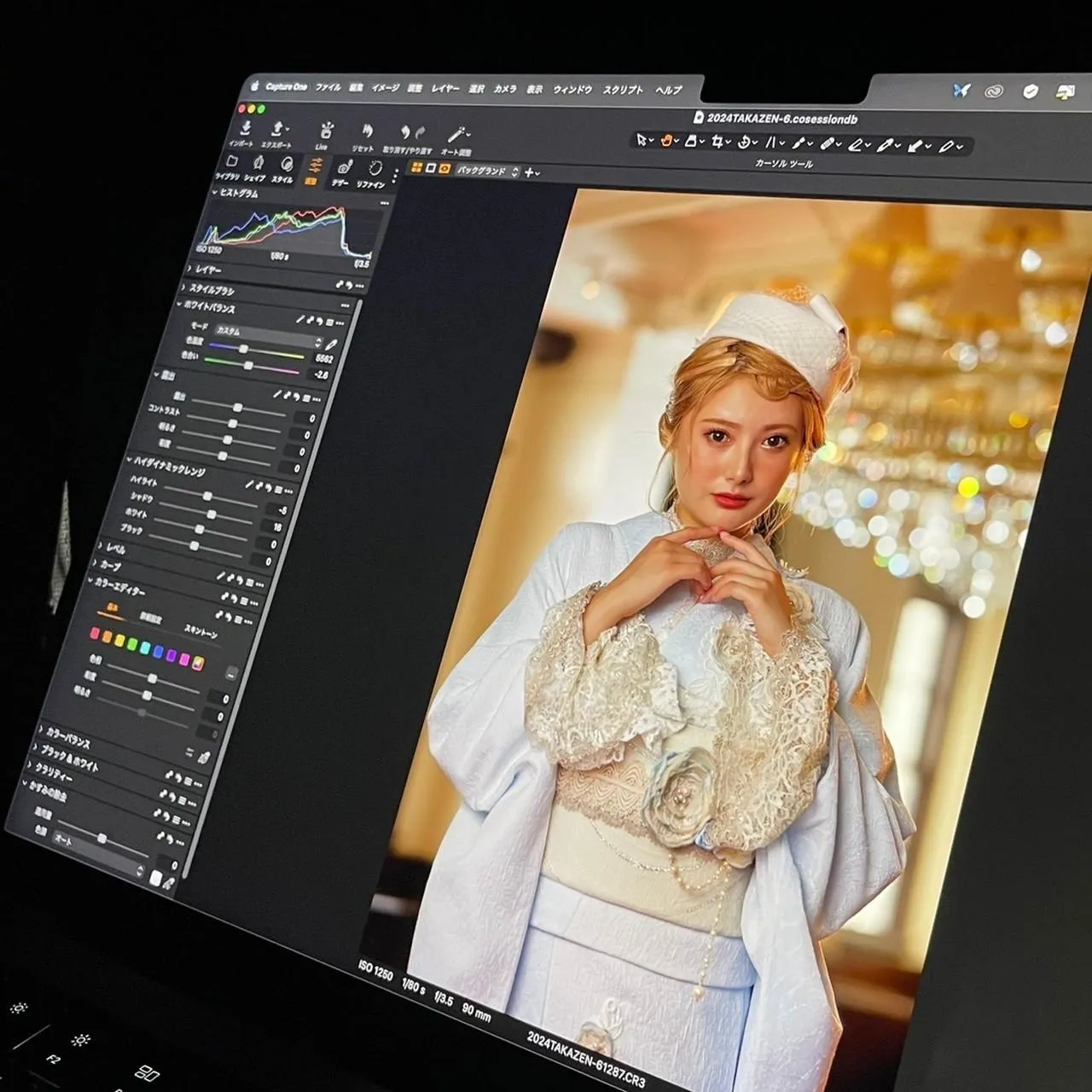Screen dimensions: 1092x1092
Task: Click the checkmark shield menu bar icon
Action: point(1031,90)
